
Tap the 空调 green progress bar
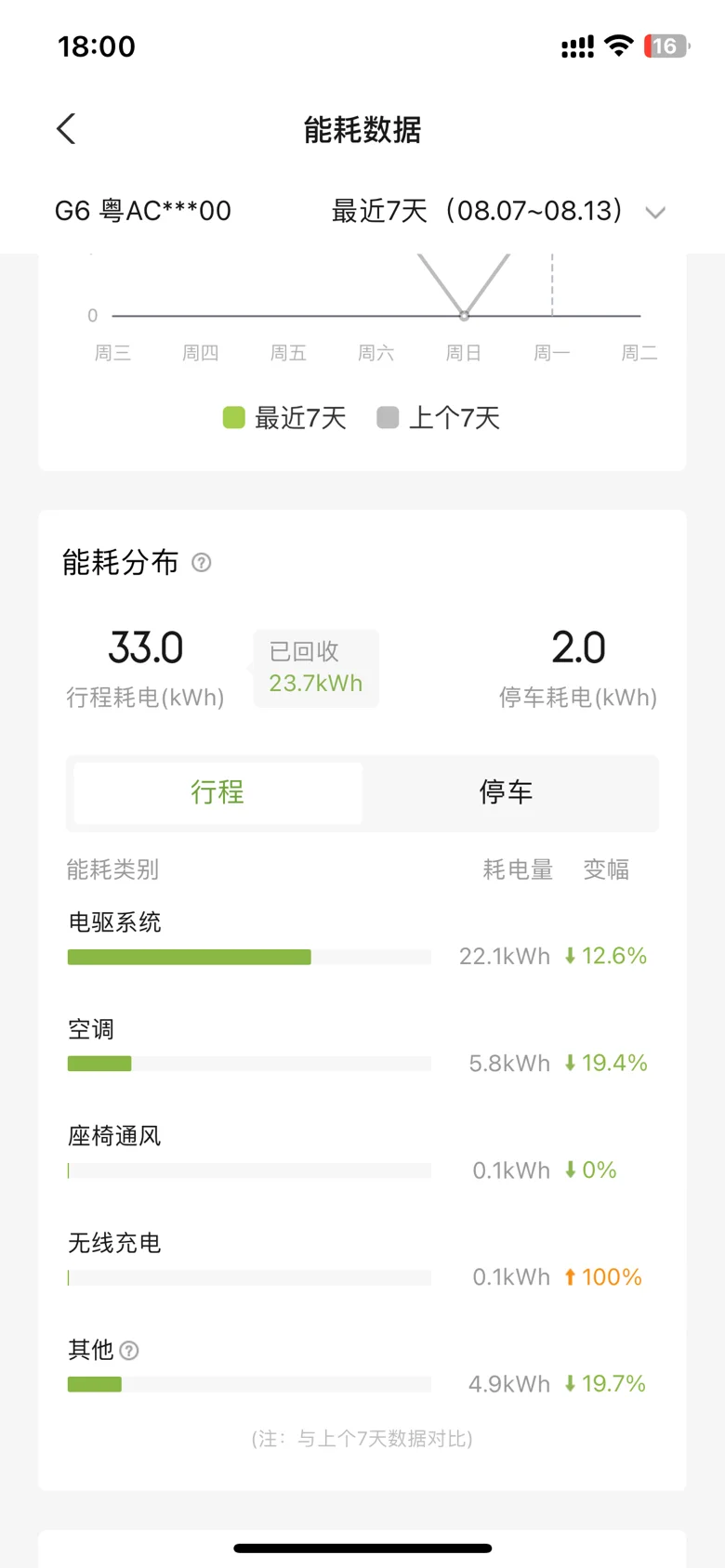[99, 1064]
